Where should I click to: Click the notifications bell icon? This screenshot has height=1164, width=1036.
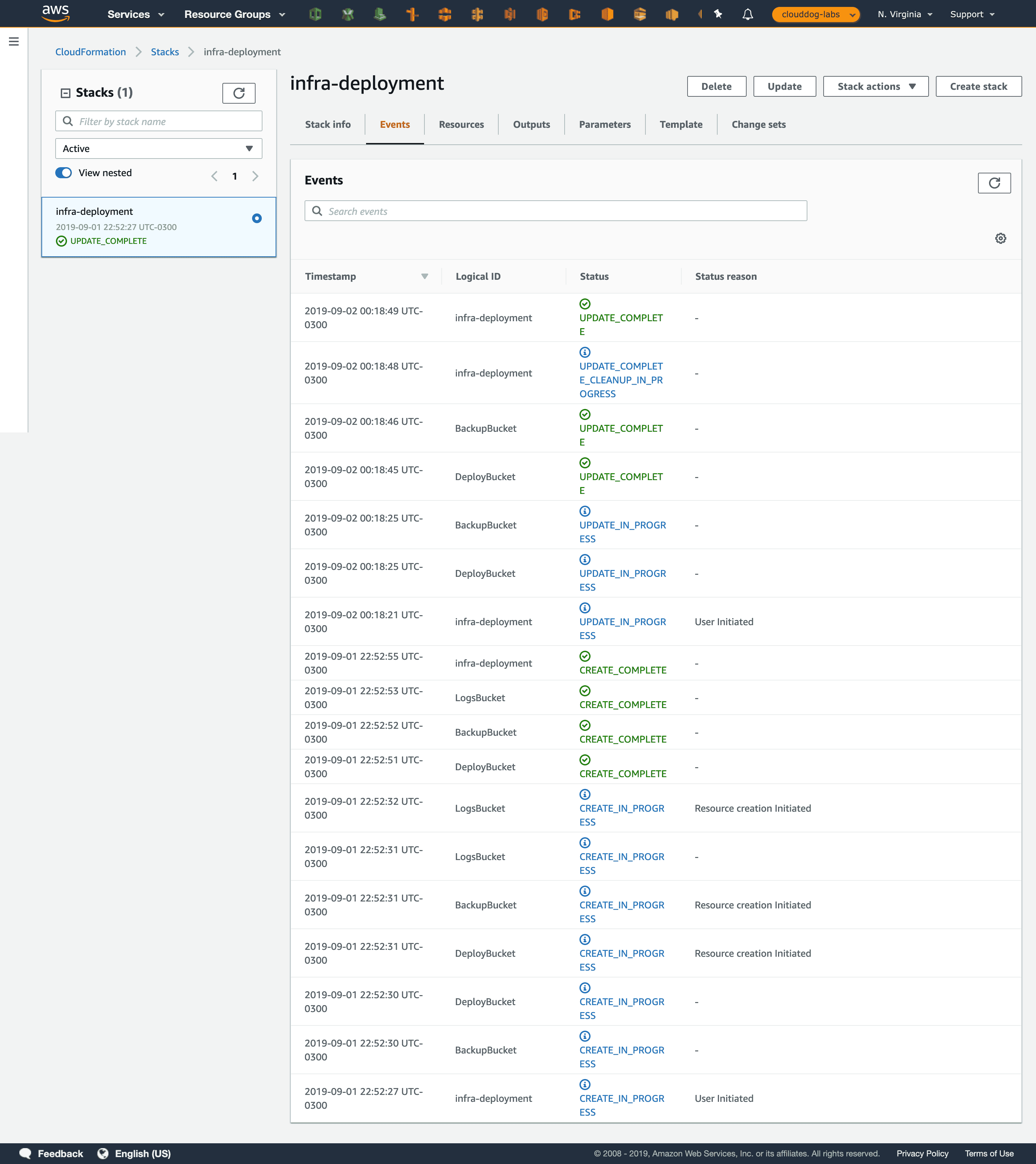747,14
